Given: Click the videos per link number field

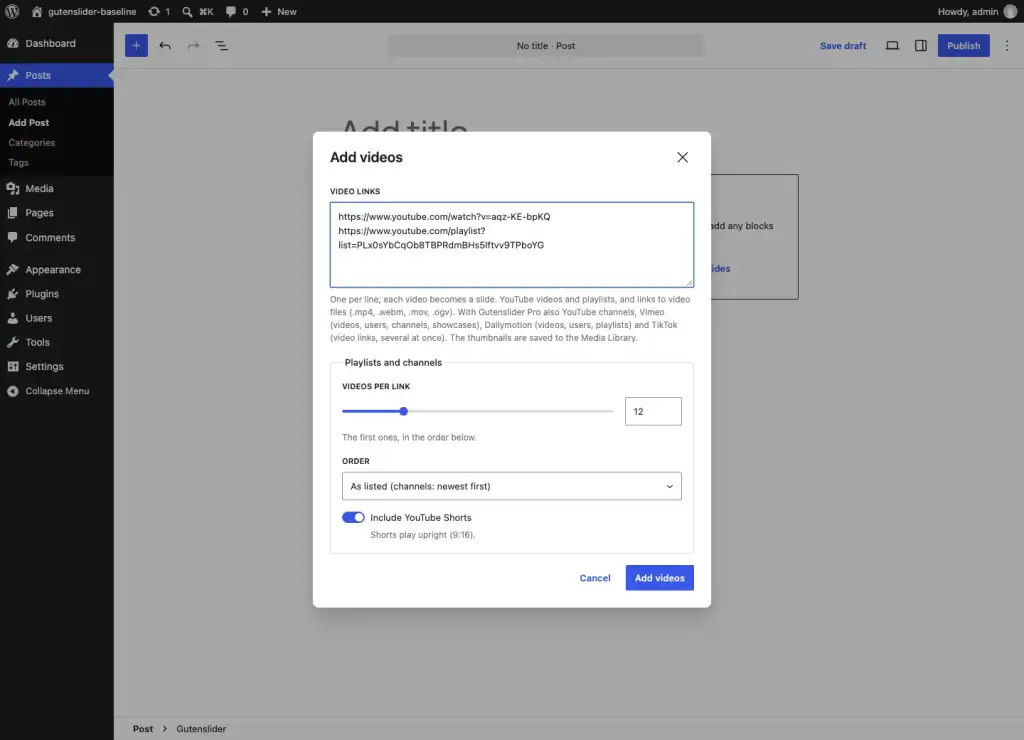Looking at the screenshot, I should pyautogui.click(x=652, y=411).
